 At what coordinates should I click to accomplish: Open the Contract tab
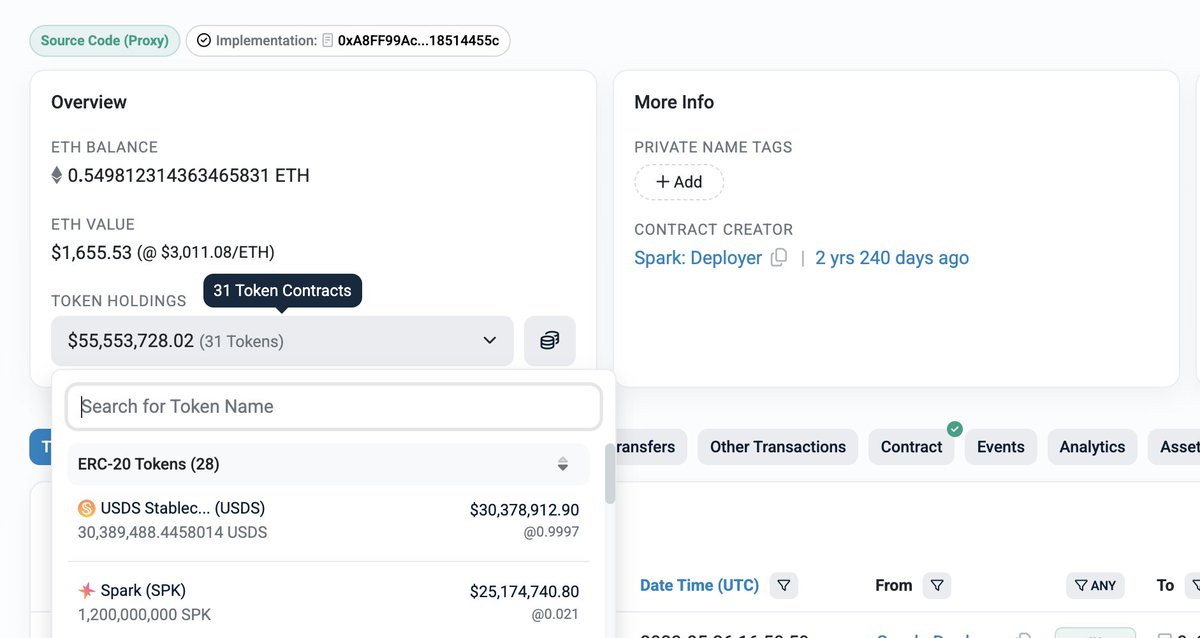(x=911, y=447)
